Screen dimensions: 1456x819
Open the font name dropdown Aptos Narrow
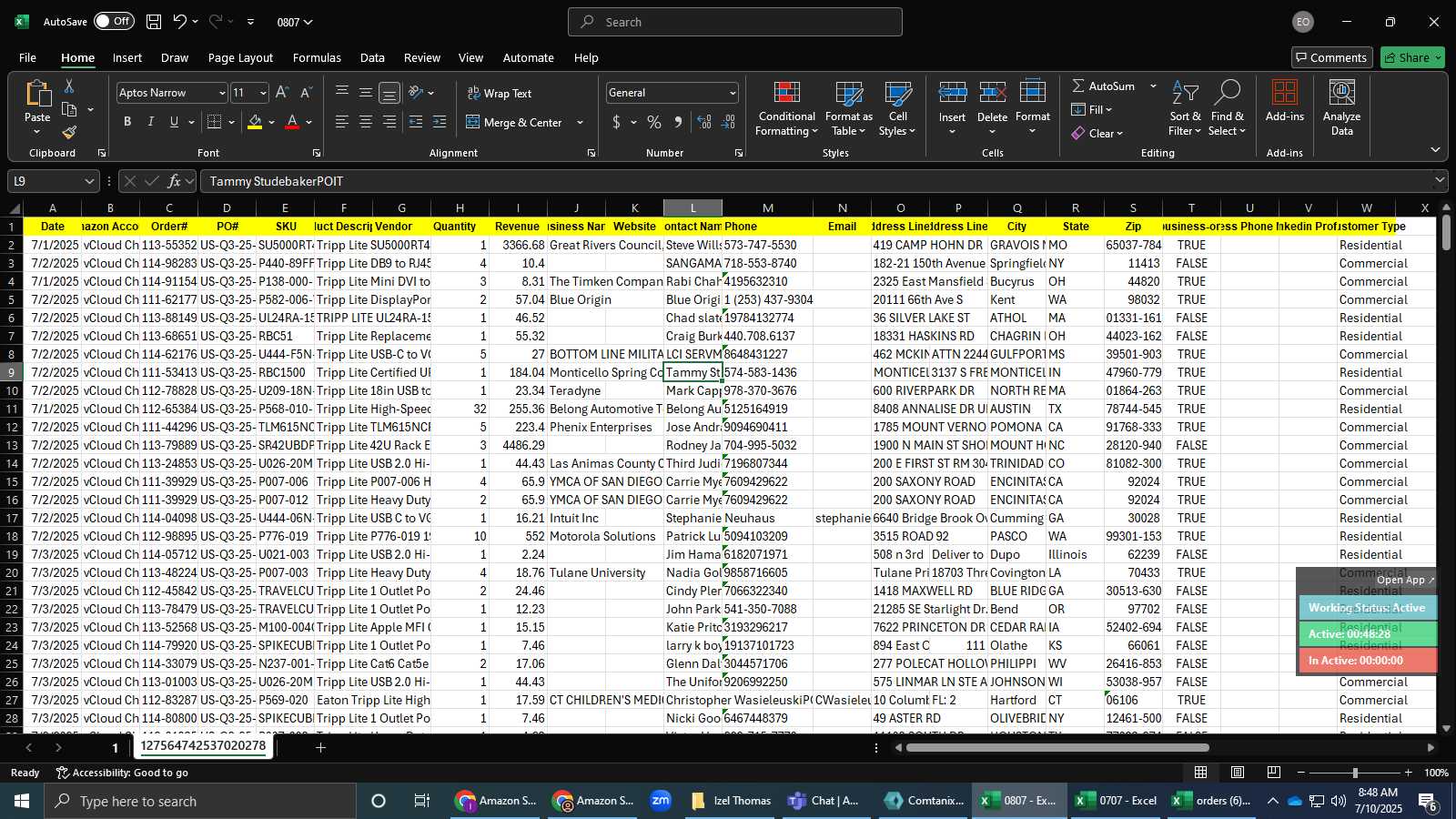(x=221, y=93)
